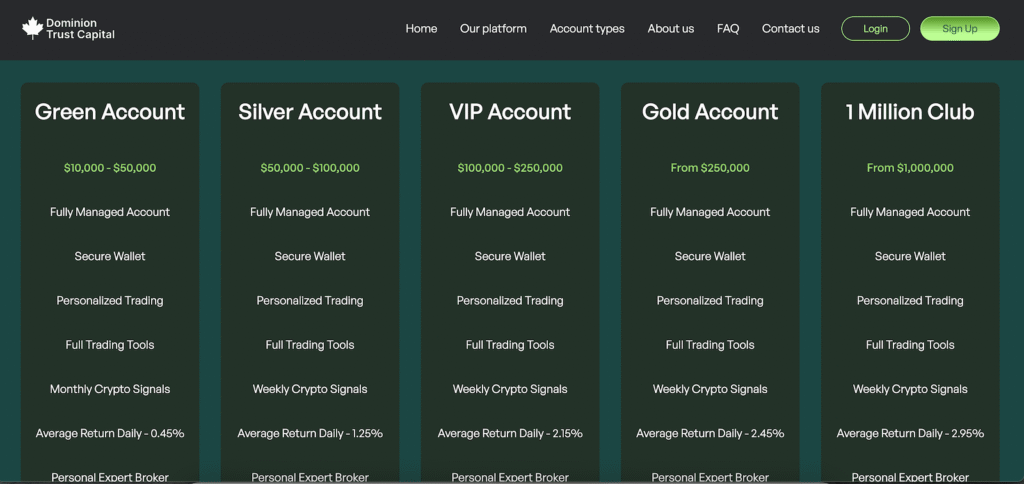Click Average Return Daily - 2.45% text
1024x484 pixels.
(x=710, y=433)
